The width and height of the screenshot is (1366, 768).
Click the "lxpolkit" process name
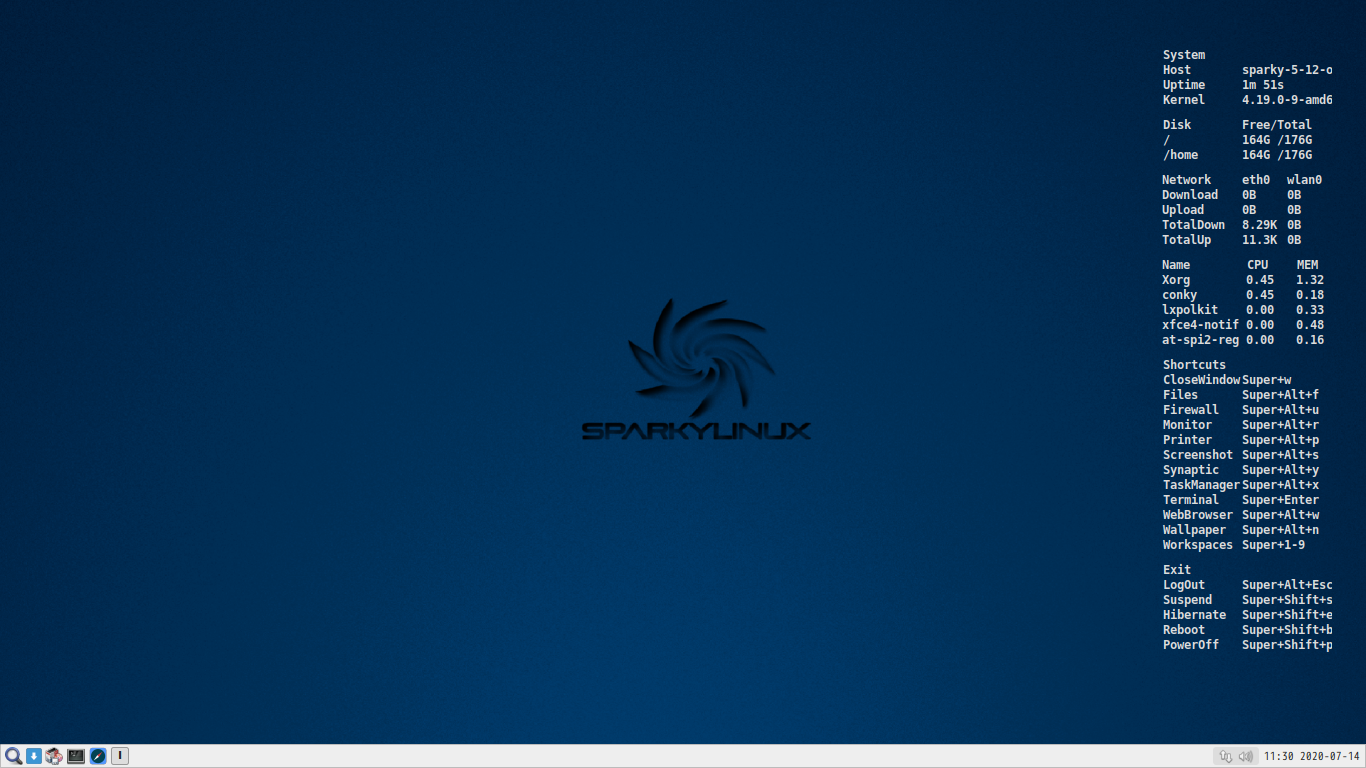pos(1190,310)
